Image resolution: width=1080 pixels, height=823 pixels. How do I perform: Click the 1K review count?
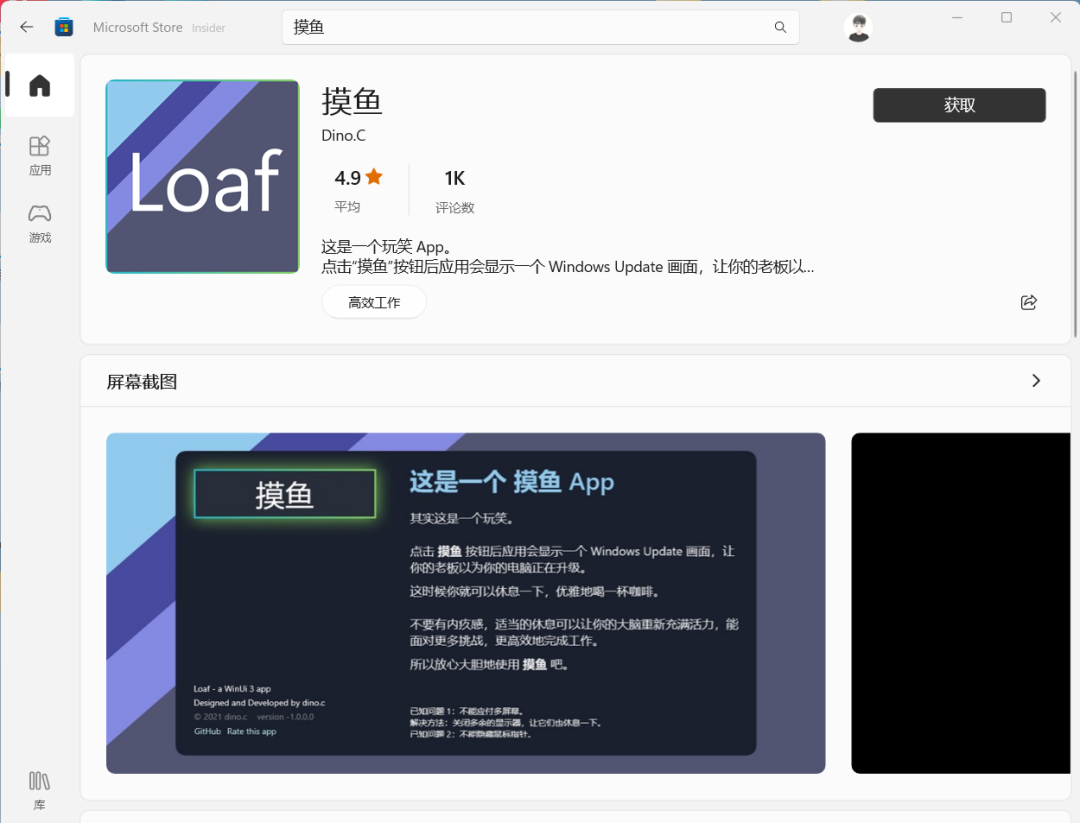pos(455,189)
